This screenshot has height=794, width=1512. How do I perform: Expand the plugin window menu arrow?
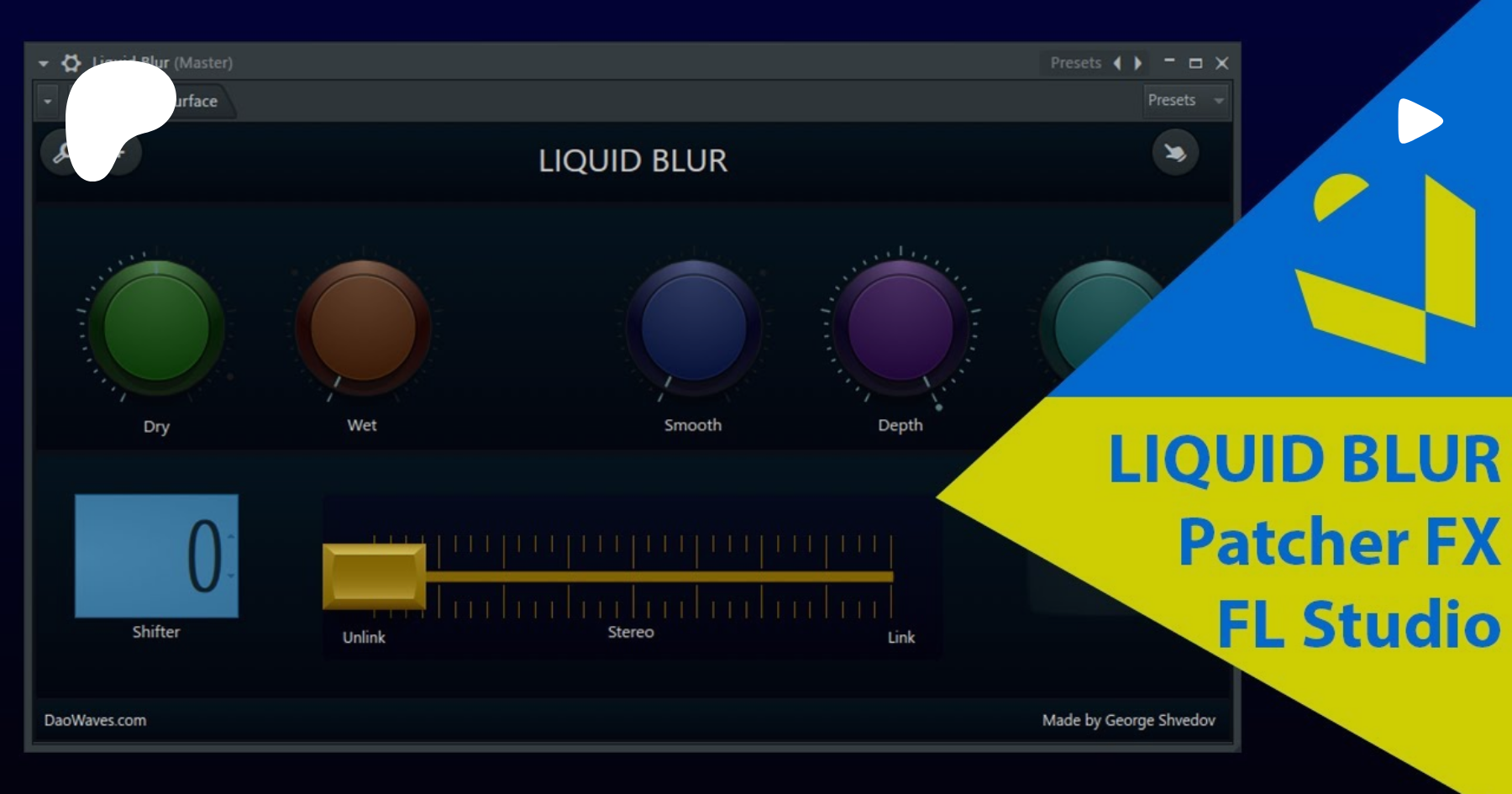tap(43, 63)
